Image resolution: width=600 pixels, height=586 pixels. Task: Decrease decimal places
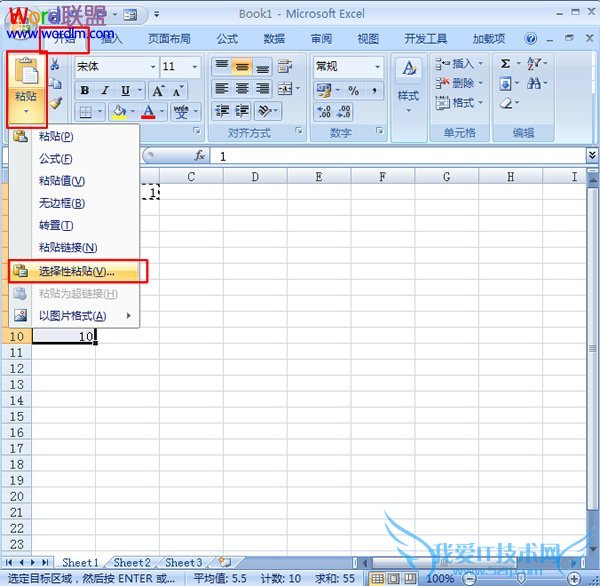point(344,111)
